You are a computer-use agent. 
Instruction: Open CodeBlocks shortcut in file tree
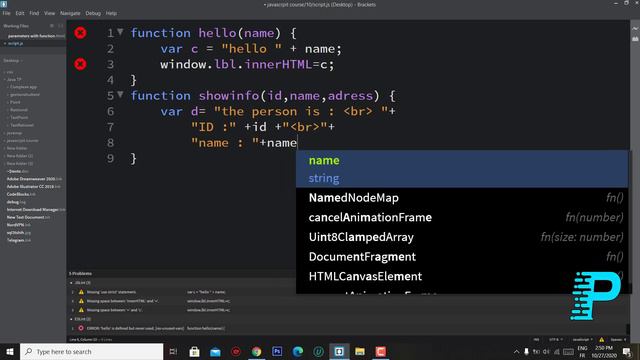click(x=20, y=194)
